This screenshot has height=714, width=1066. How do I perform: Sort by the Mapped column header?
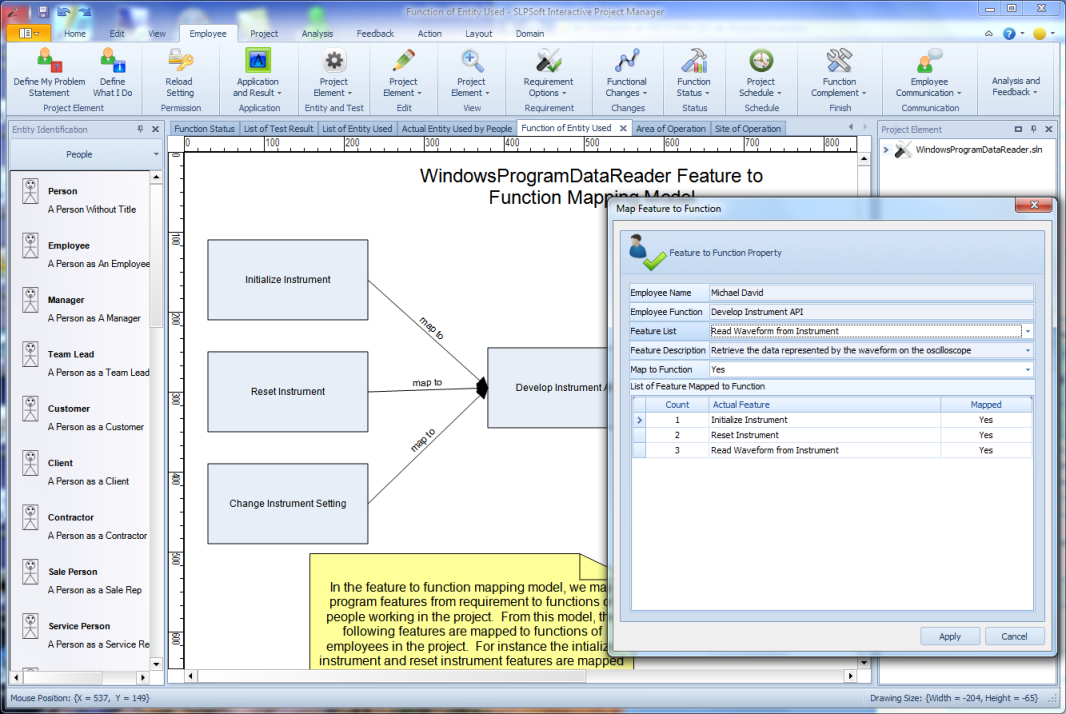click(986, 405)
